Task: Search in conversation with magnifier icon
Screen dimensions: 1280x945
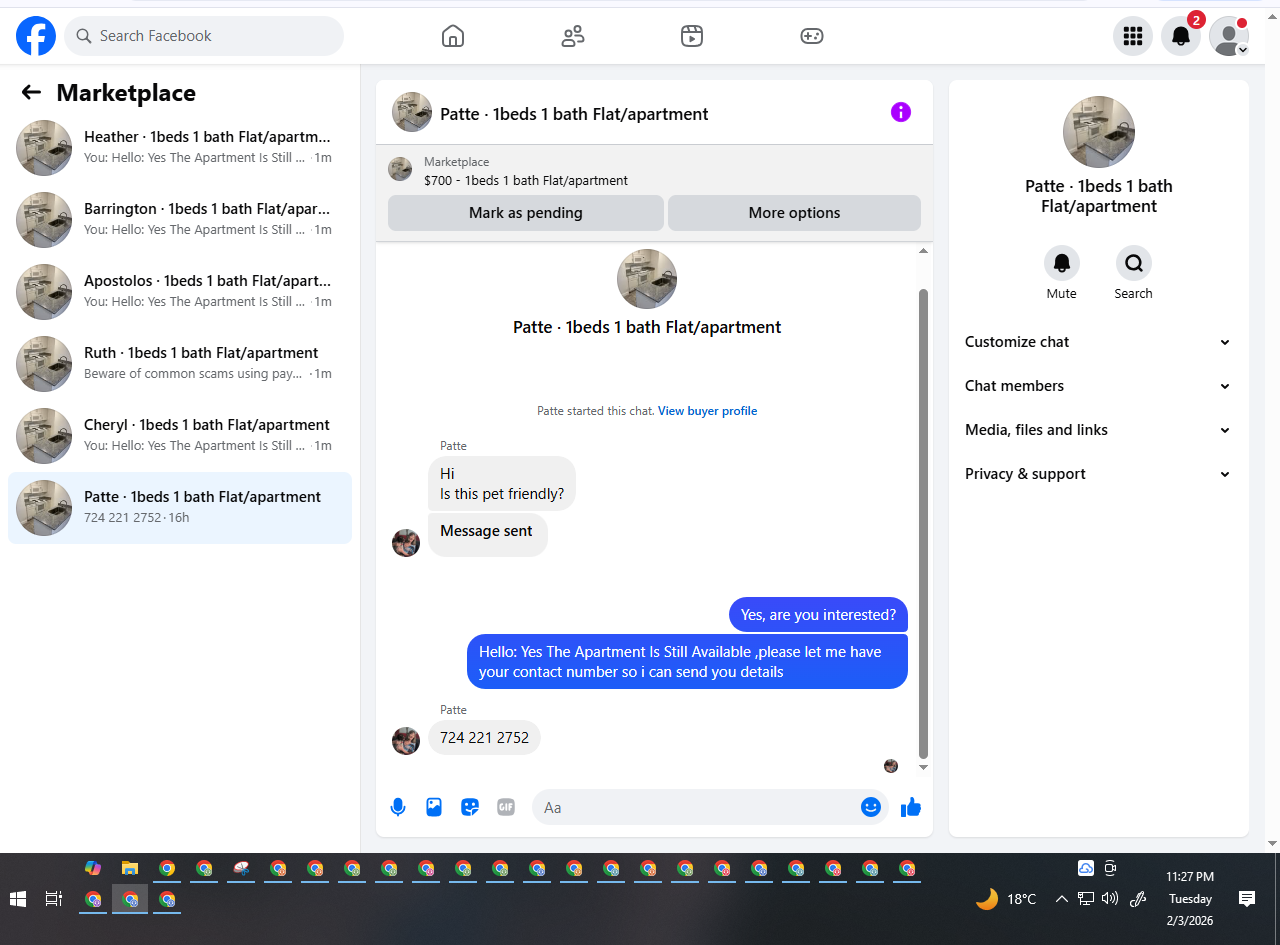Action: click(x=1134, y=263)
